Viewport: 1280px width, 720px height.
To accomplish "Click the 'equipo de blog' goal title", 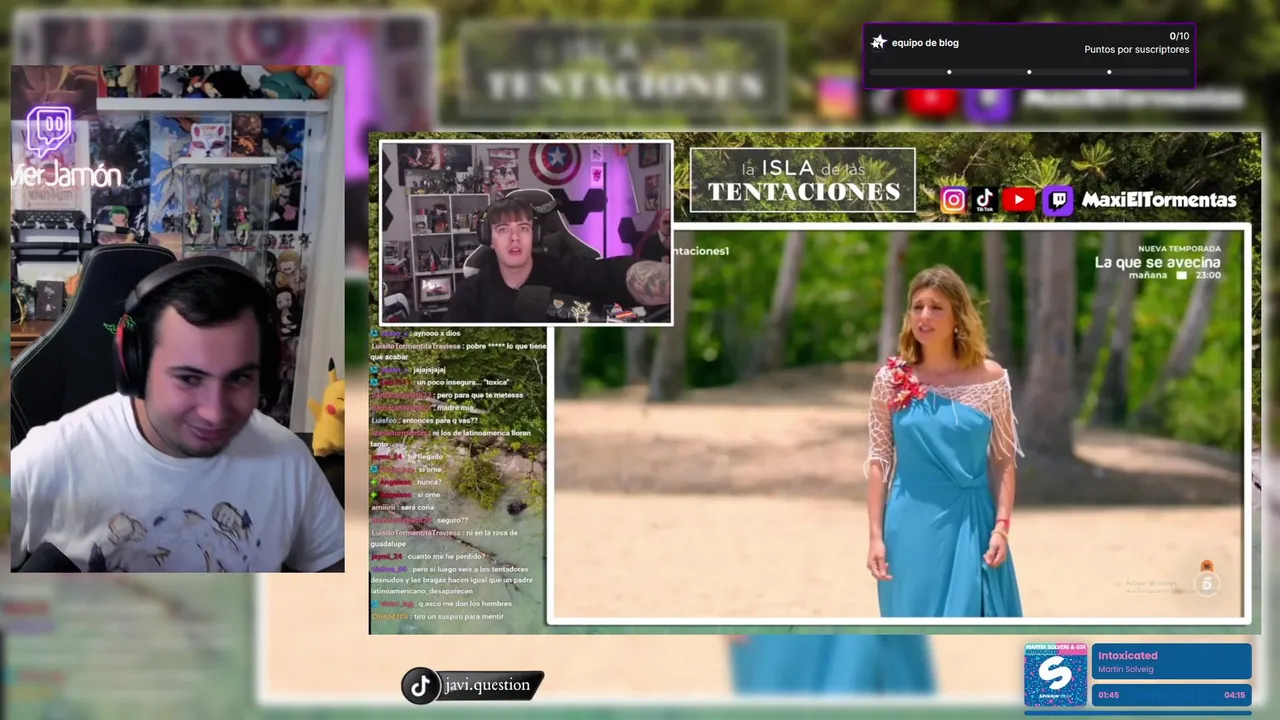I will point(925,43).
